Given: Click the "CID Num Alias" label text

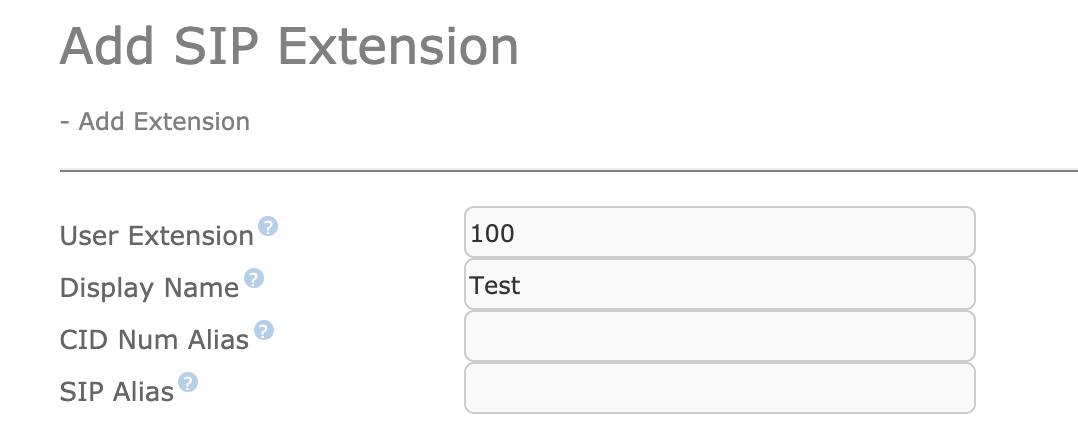Looking at the screenshot, I should pyautogui.click(x=154, y=340).
